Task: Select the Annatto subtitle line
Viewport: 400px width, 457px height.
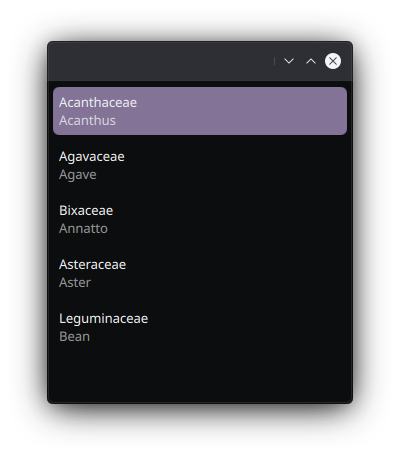Action: (x=83, y=229)
